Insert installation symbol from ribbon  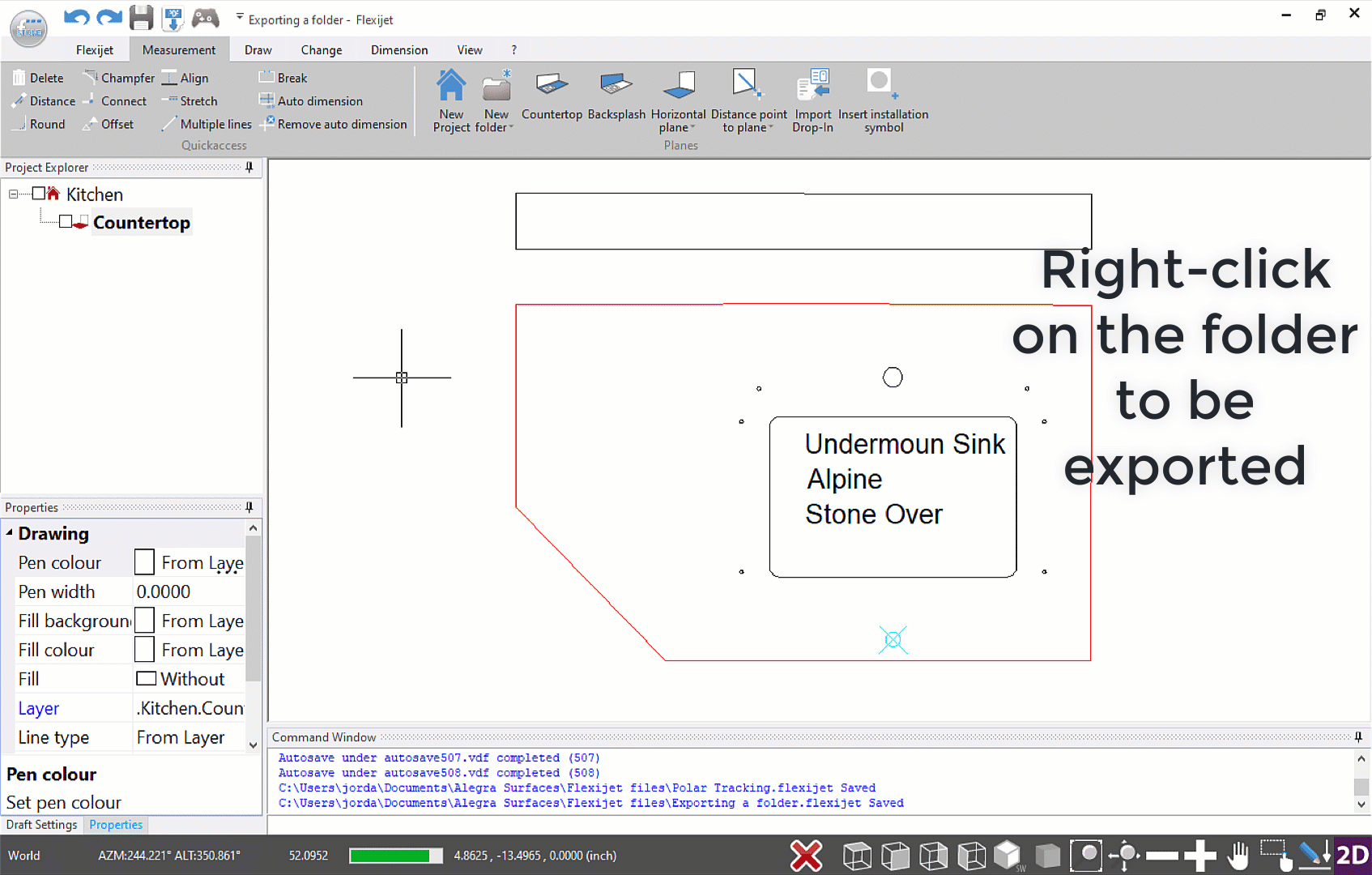(881, 85)
